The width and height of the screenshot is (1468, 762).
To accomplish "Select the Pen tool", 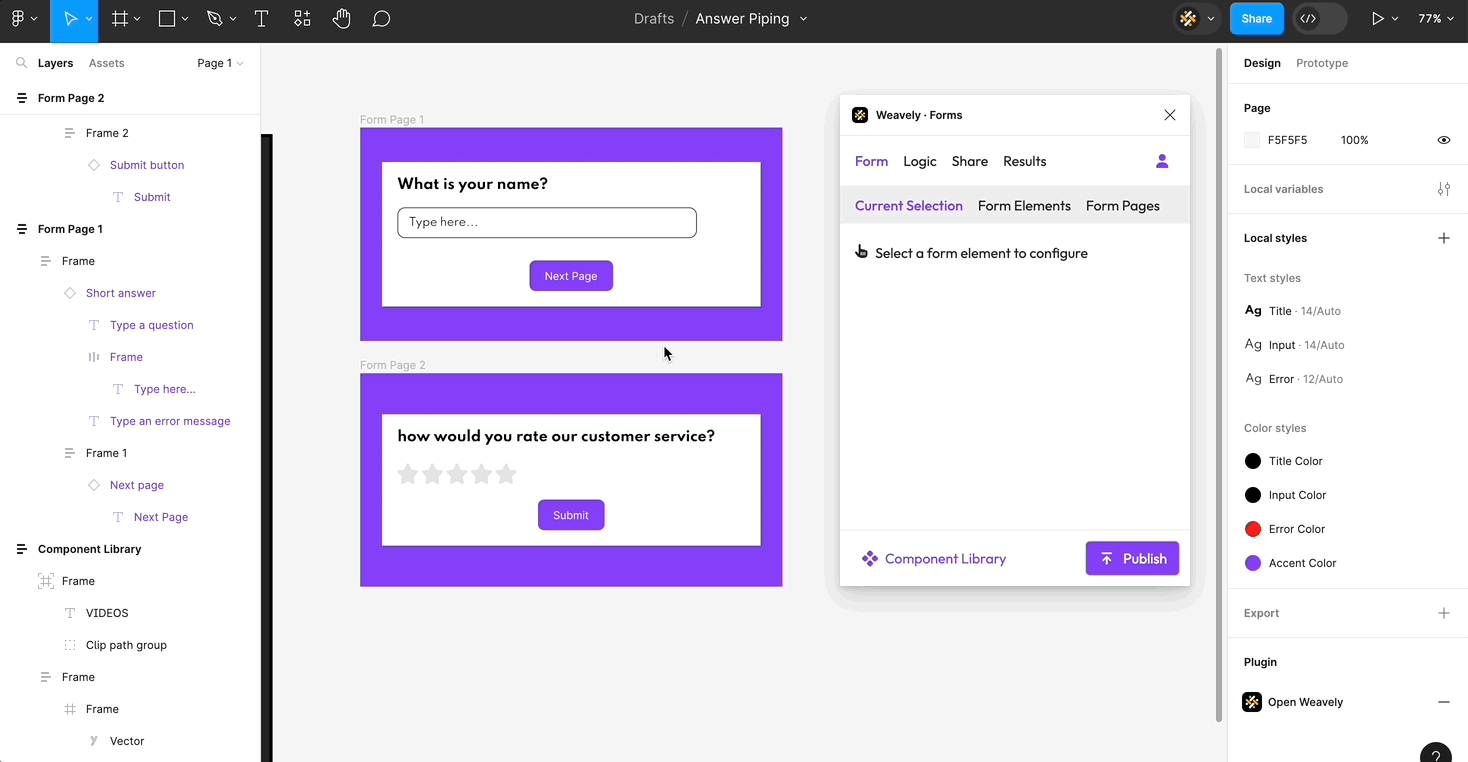I will click(214, 18).
